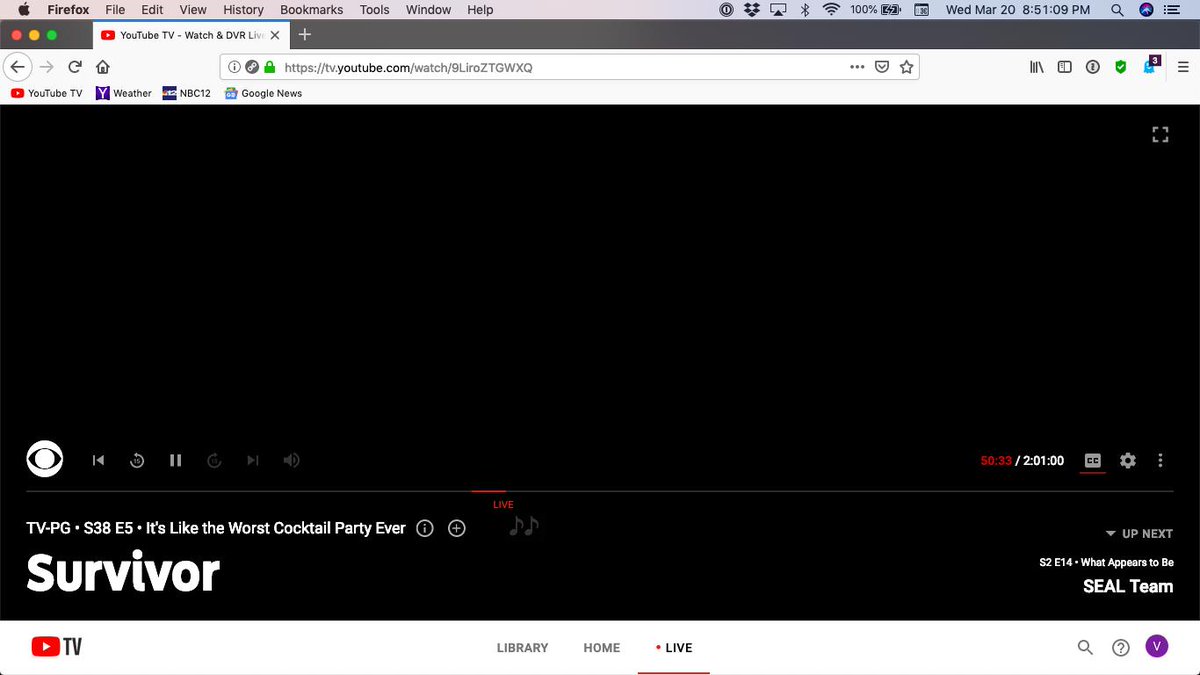
Task: Save page to Pocket
Action: click(882, 67)
